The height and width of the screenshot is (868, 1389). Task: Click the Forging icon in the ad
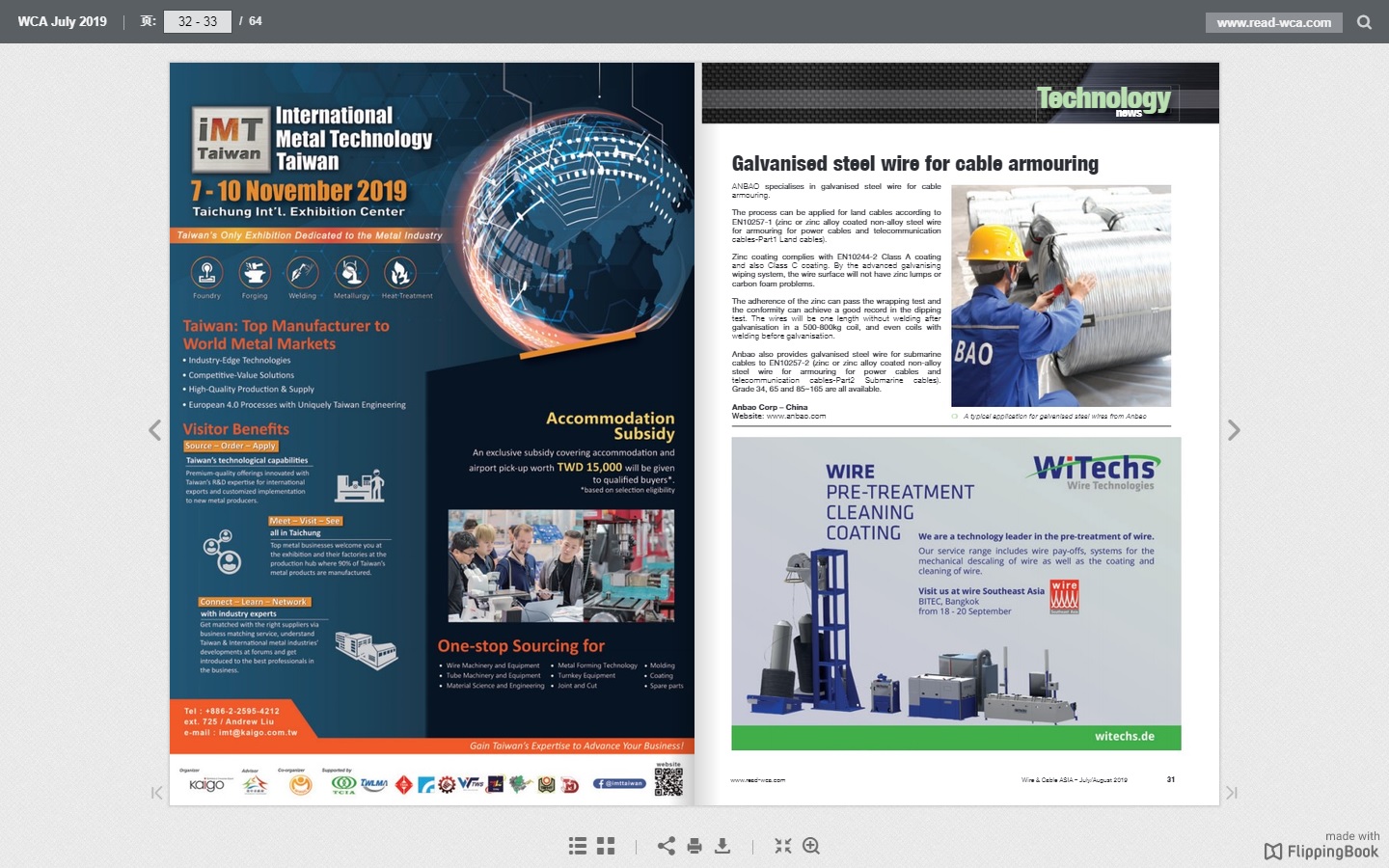tap(255, 272)
